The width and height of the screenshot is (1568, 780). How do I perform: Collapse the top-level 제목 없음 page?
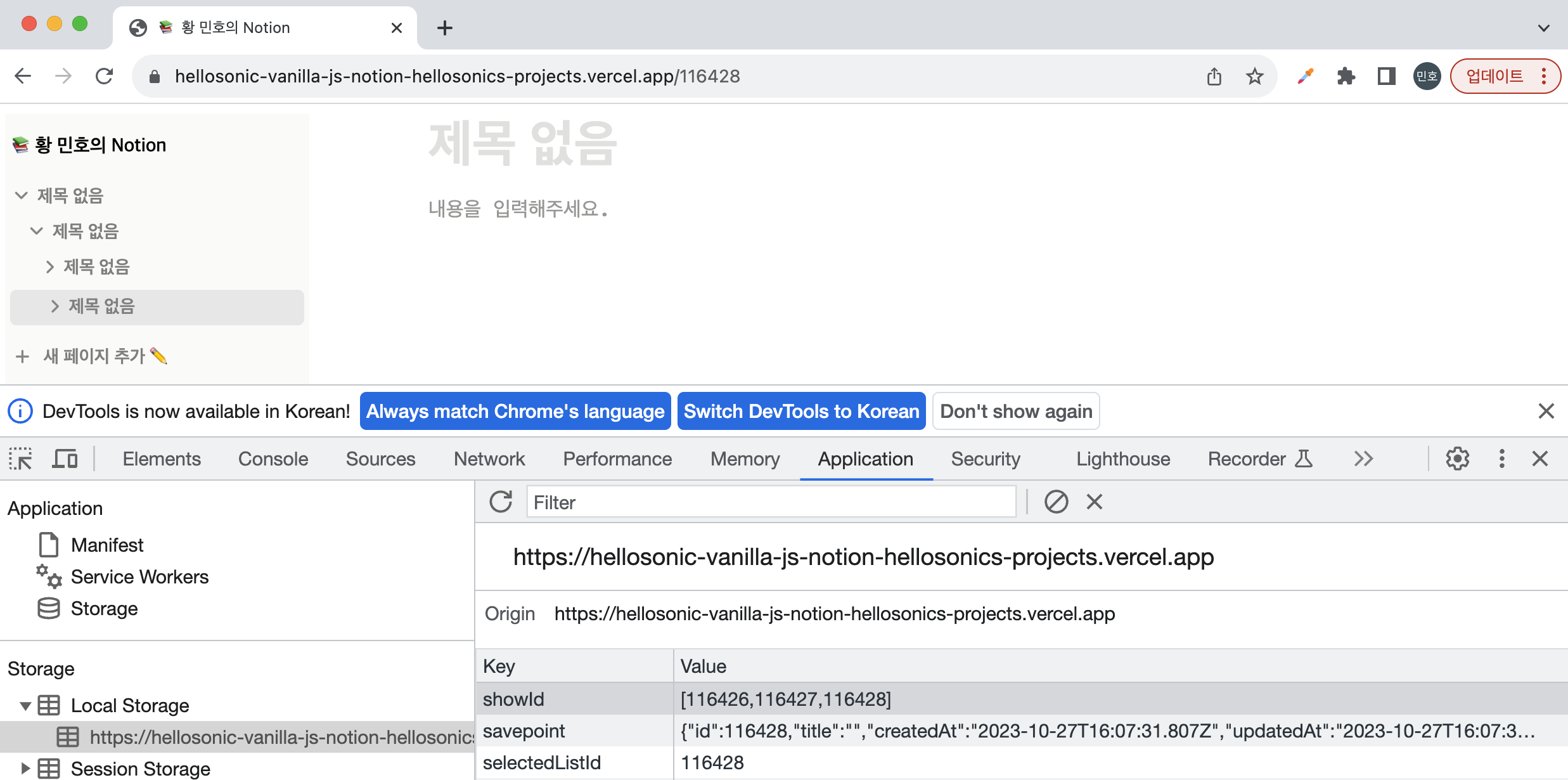coord(22,195)
